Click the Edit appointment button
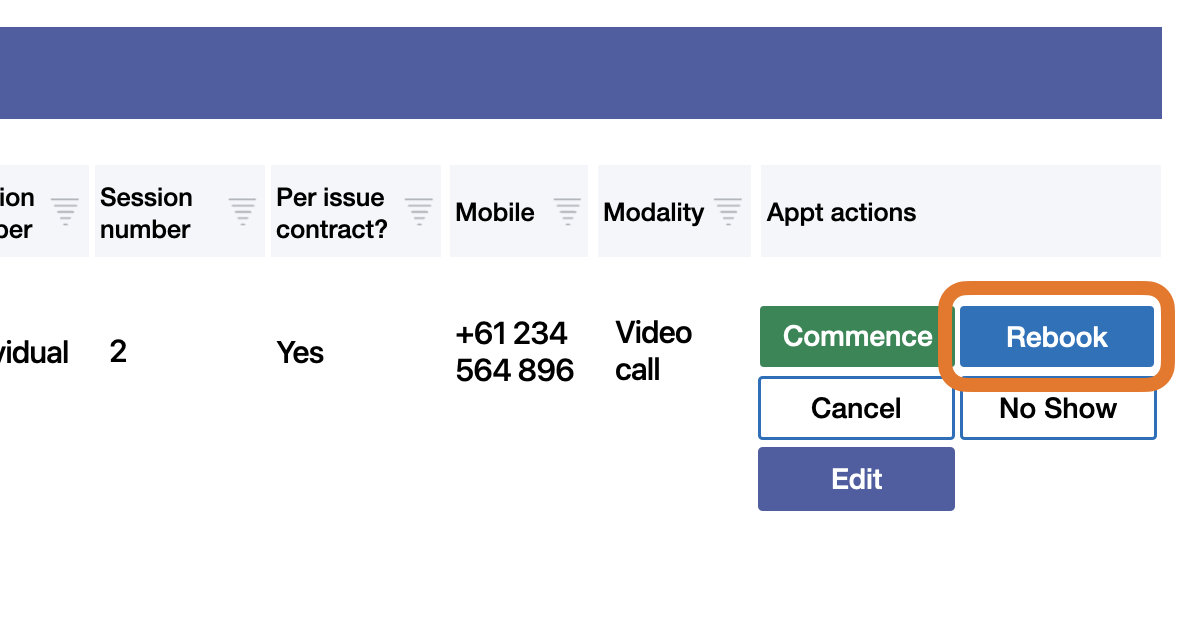The image size is (1180, 632). pyautogui.click(x=856, y=479)
